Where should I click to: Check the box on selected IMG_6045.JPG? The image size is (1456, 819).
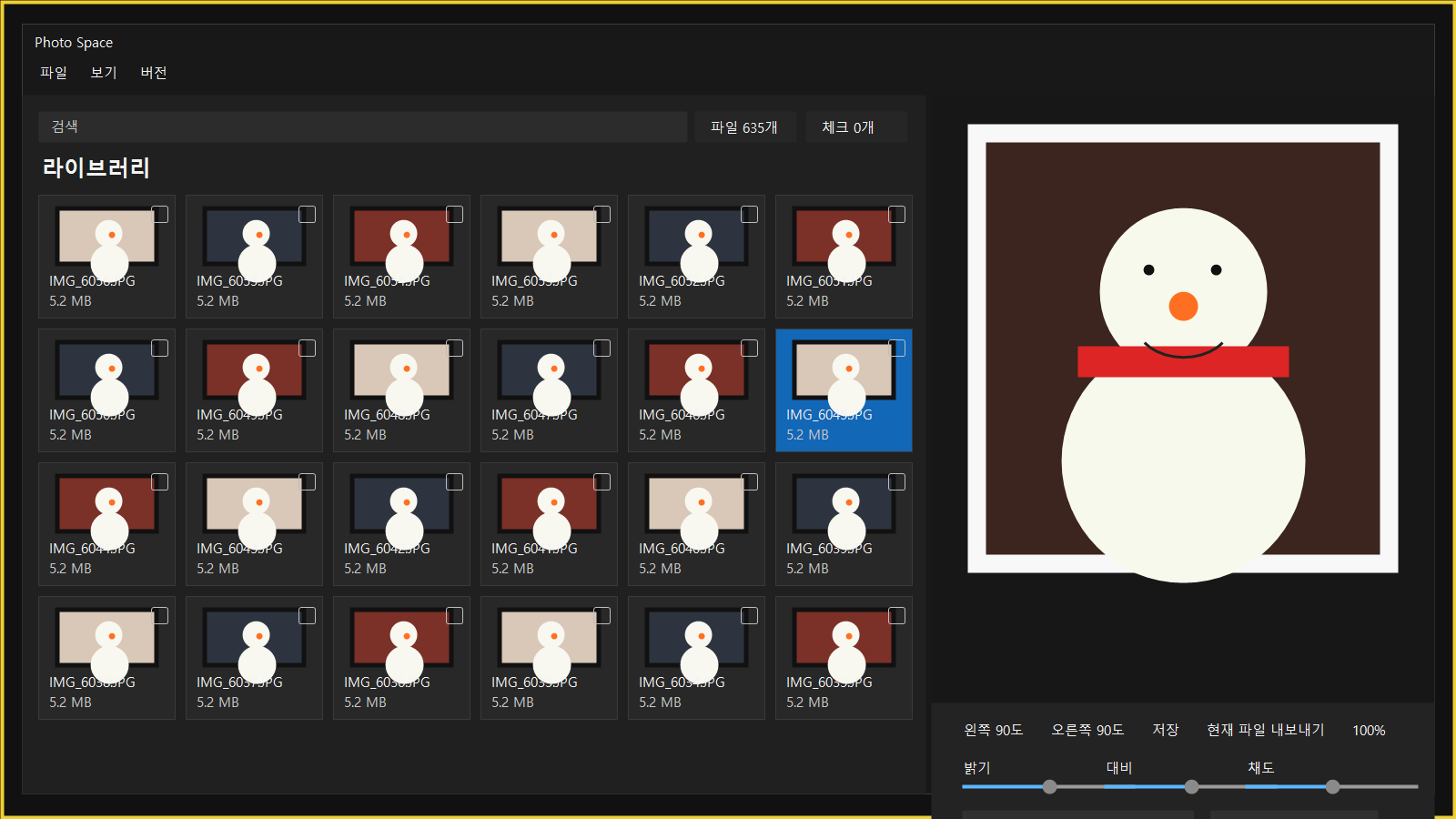(x=897, y=349)
